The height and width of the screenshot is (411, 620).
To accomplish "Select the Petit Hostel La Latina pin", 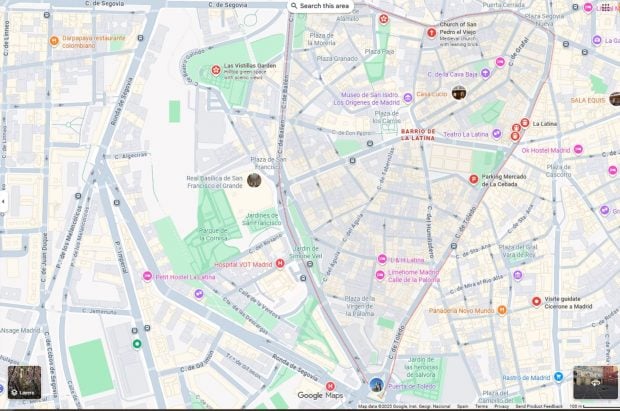I will 147,276.
